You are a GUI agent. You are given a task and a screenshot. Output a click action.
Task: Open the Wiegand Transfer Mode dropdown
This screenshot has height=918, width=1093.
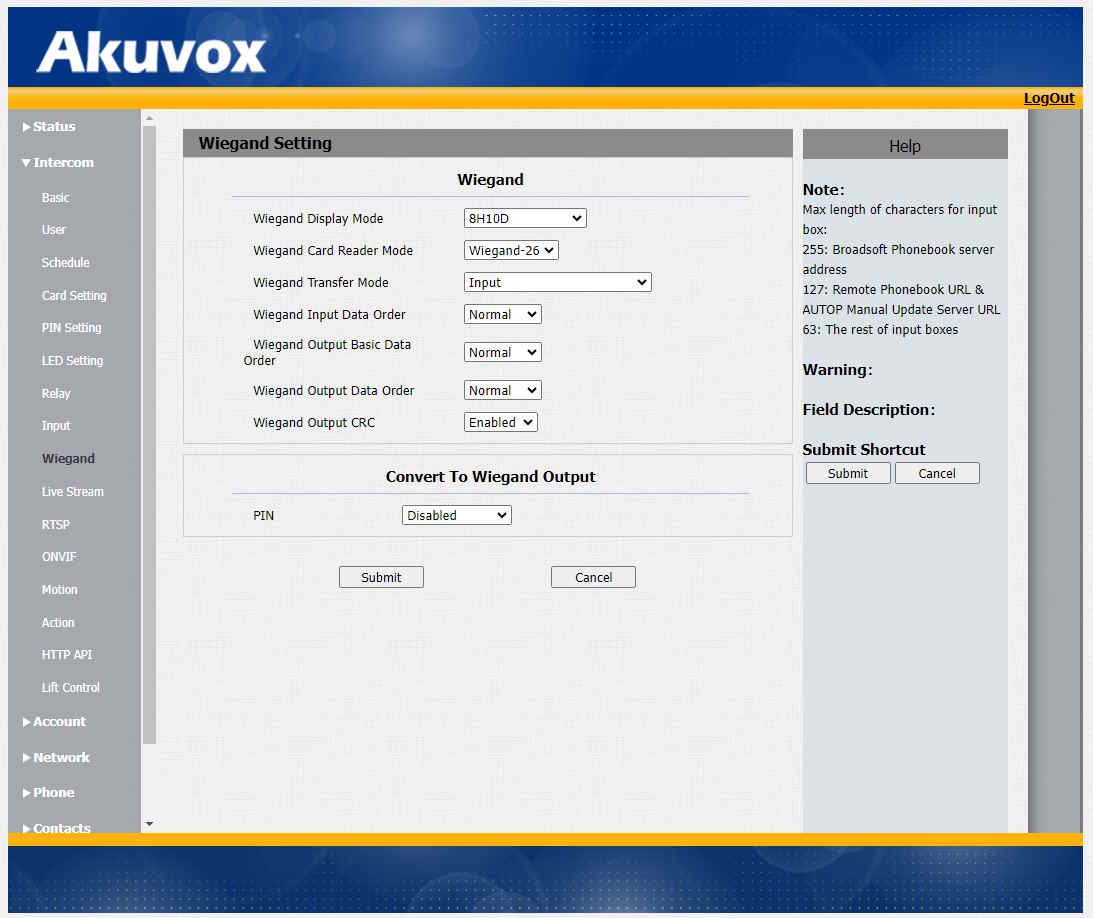pyautogui.click(x=556, y=281)
